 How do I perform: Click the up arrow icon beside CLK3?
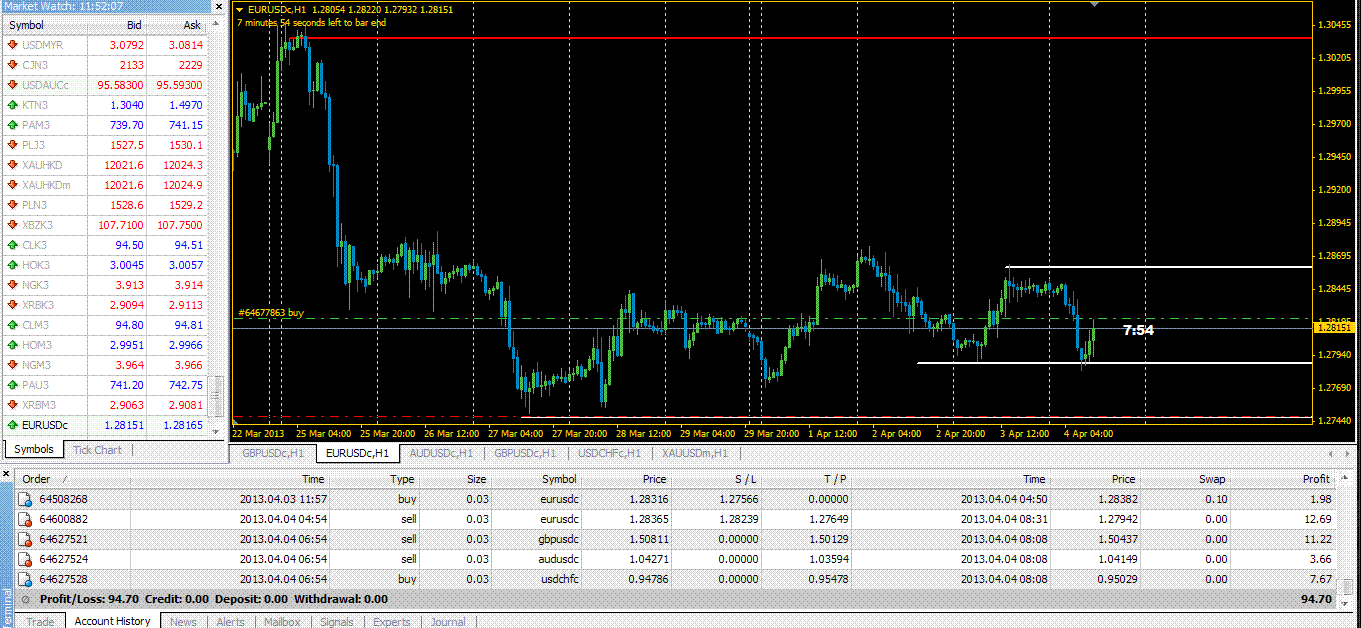12,245
